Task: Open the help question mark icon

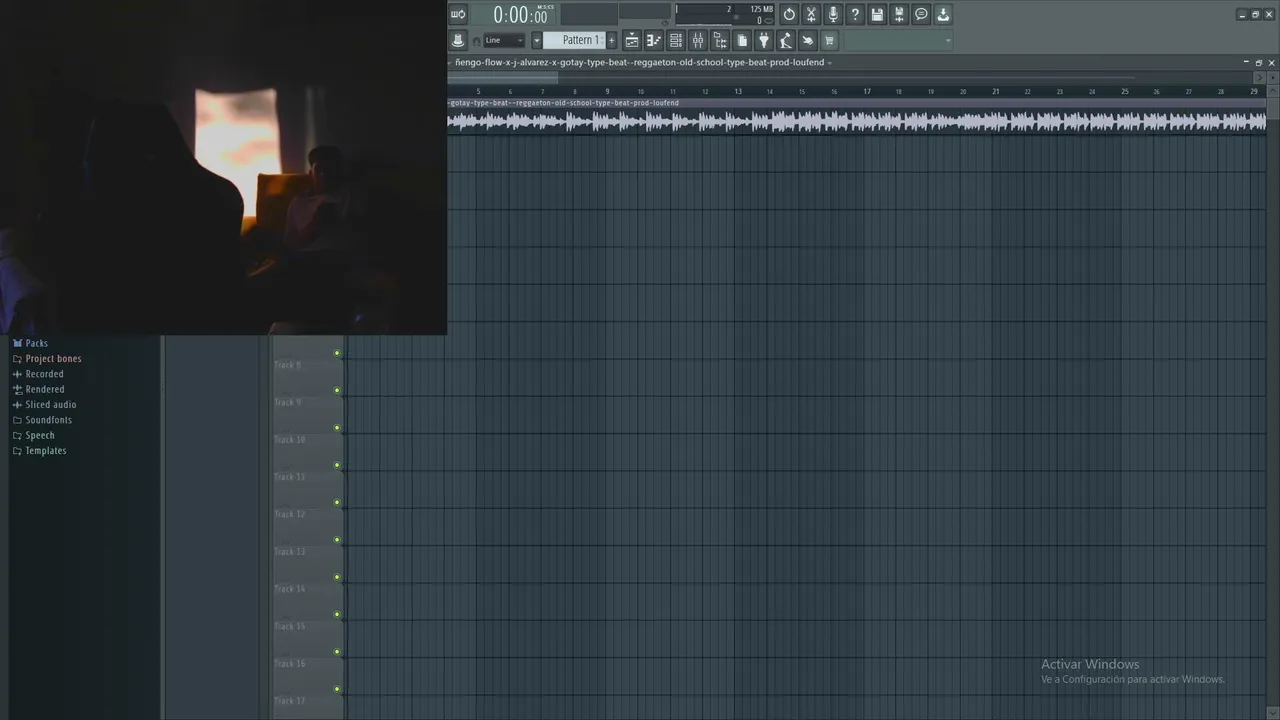Action: click(855, 14)
